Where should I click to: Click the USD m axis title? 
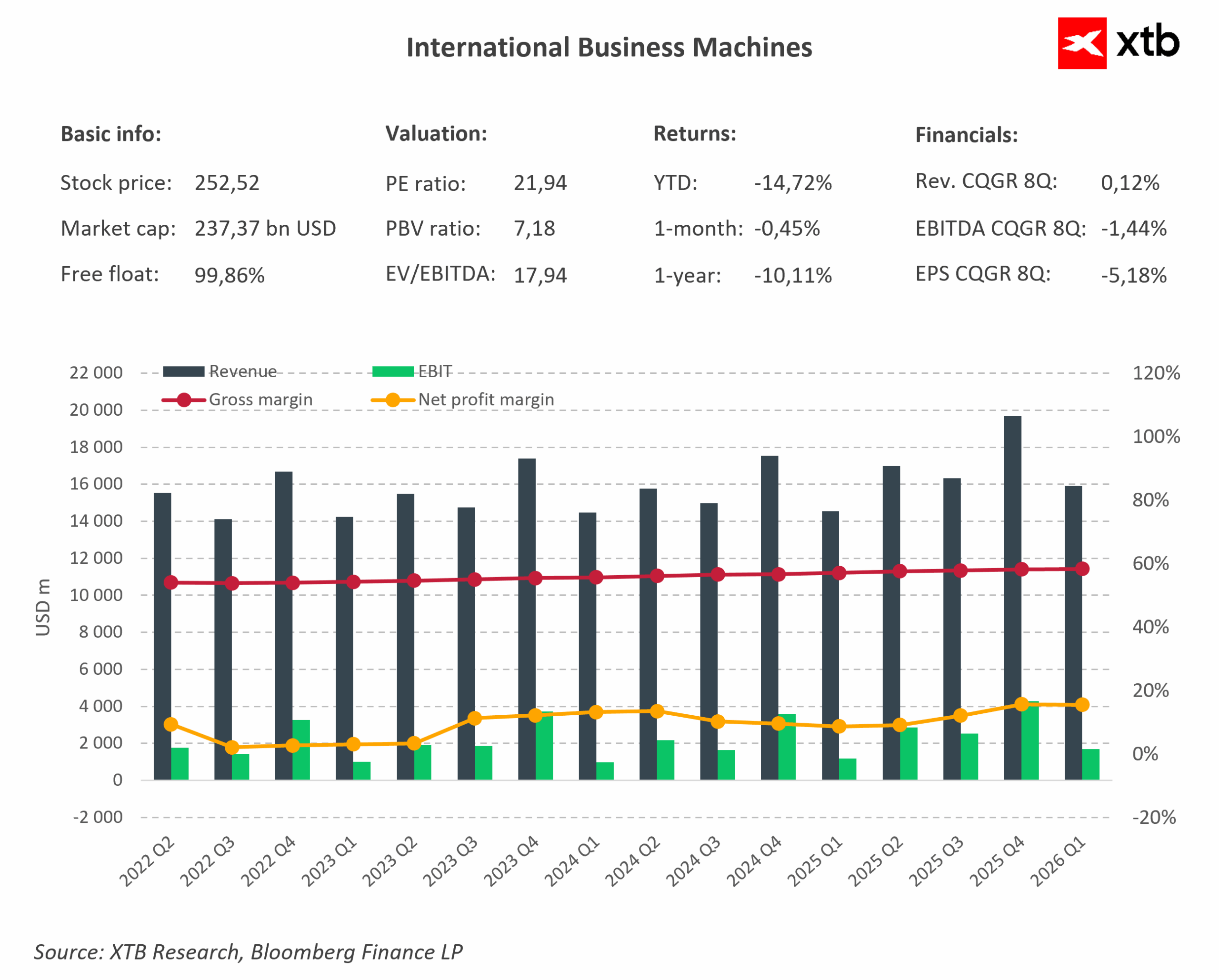[43, 607]
